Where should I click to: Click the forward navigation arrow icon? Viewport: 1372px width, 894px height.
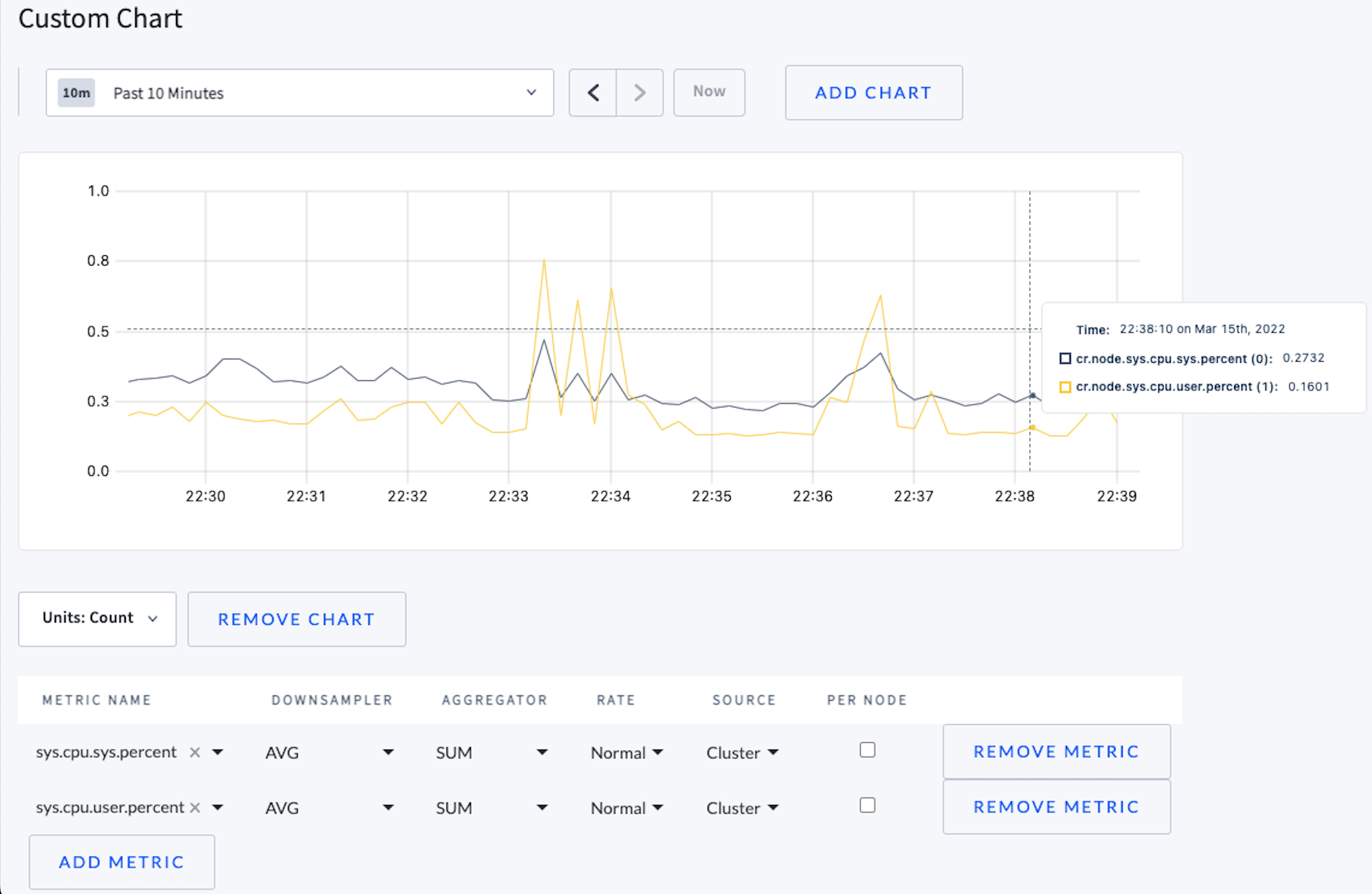(x=637, y=93)
